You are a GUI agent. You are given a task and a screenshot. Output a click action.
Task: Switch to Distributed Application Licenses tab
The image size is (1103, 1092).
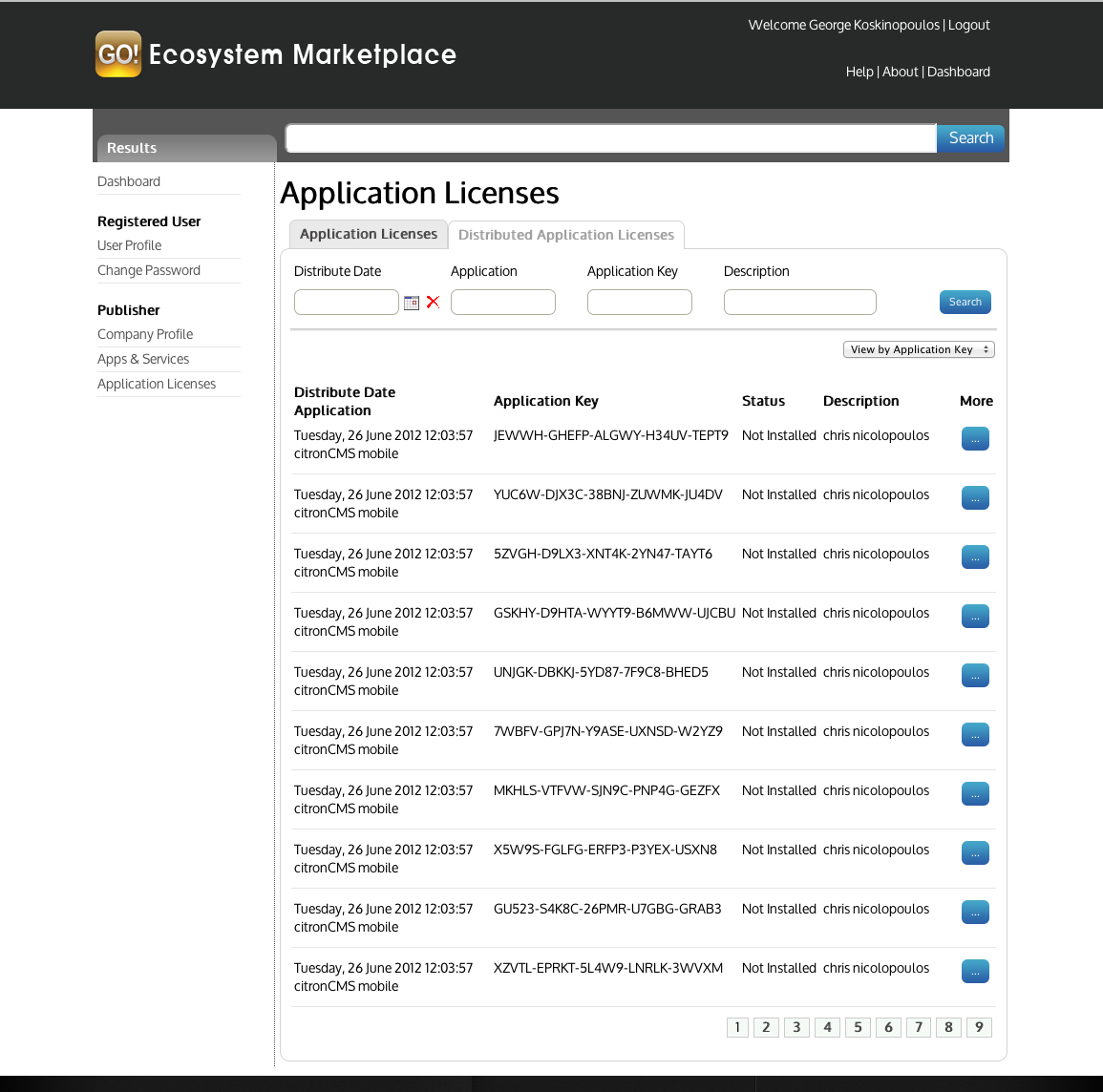[566, 235]
